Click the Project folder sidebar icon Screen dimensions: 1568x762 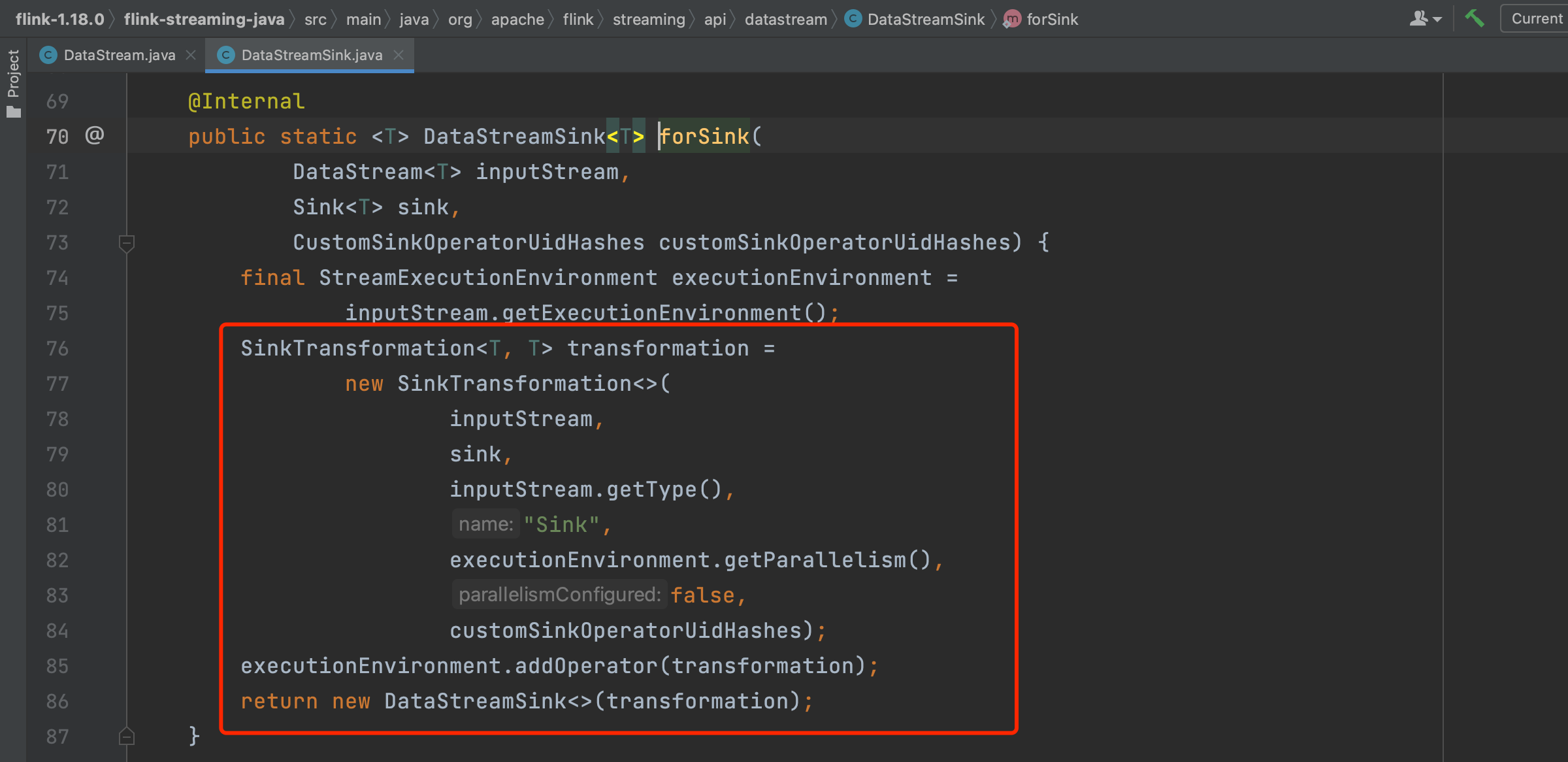click(x=14, y=112)
